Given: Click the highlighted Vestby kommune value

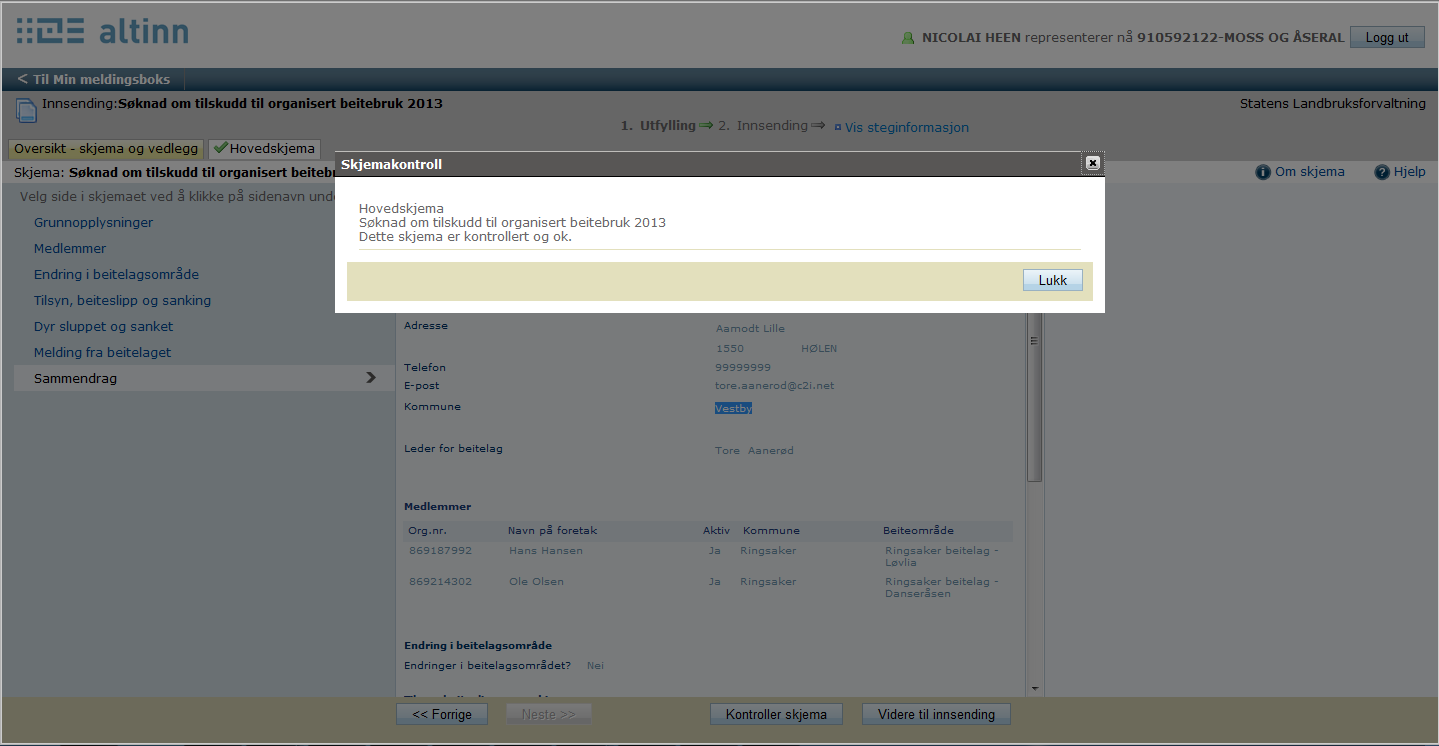Looking at the screenshot, I should point(733,408).
